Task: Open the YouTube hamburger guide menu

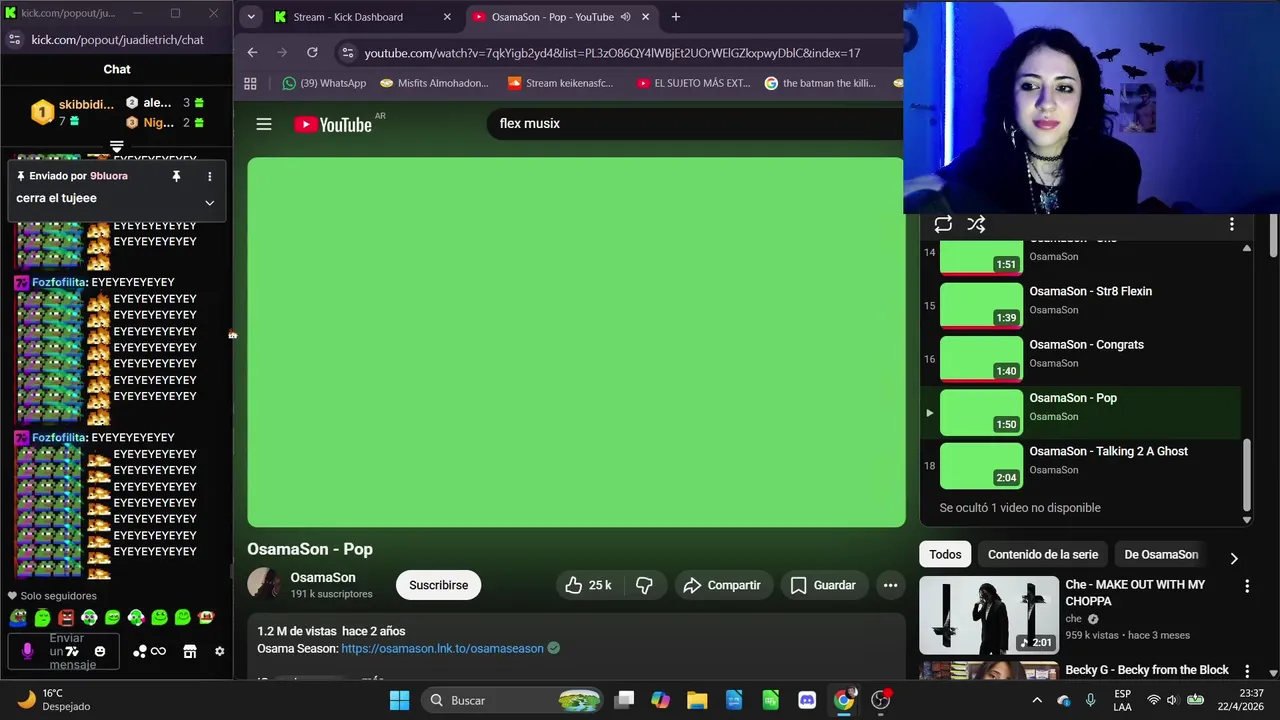Action: [x=264, y=124]
